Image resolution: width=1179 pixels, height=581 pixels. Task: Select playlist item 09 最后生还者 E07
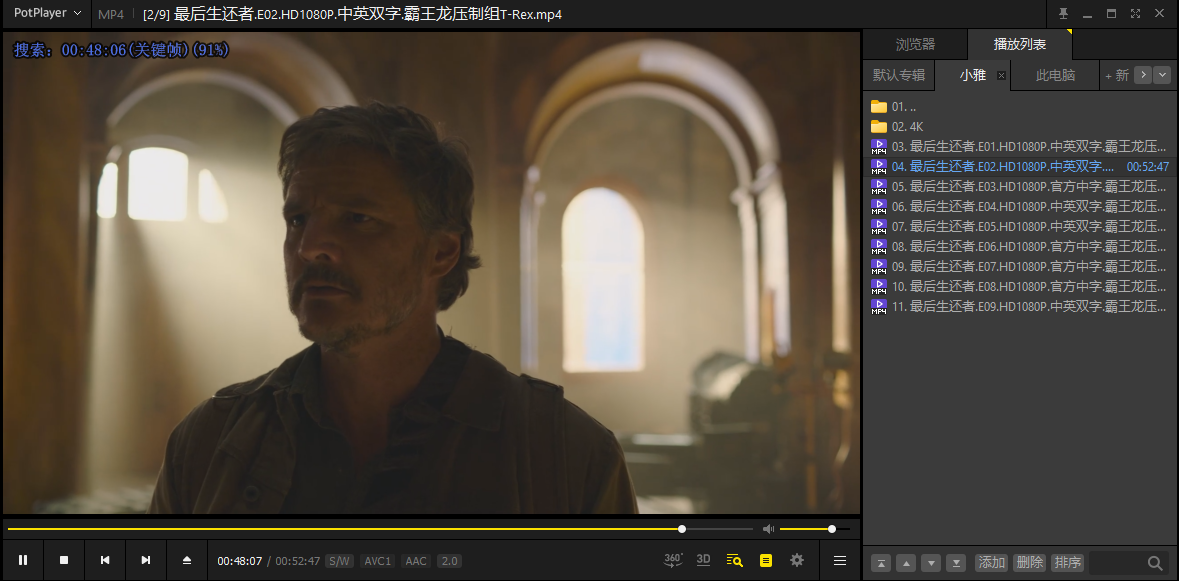tap(1020, 267)
